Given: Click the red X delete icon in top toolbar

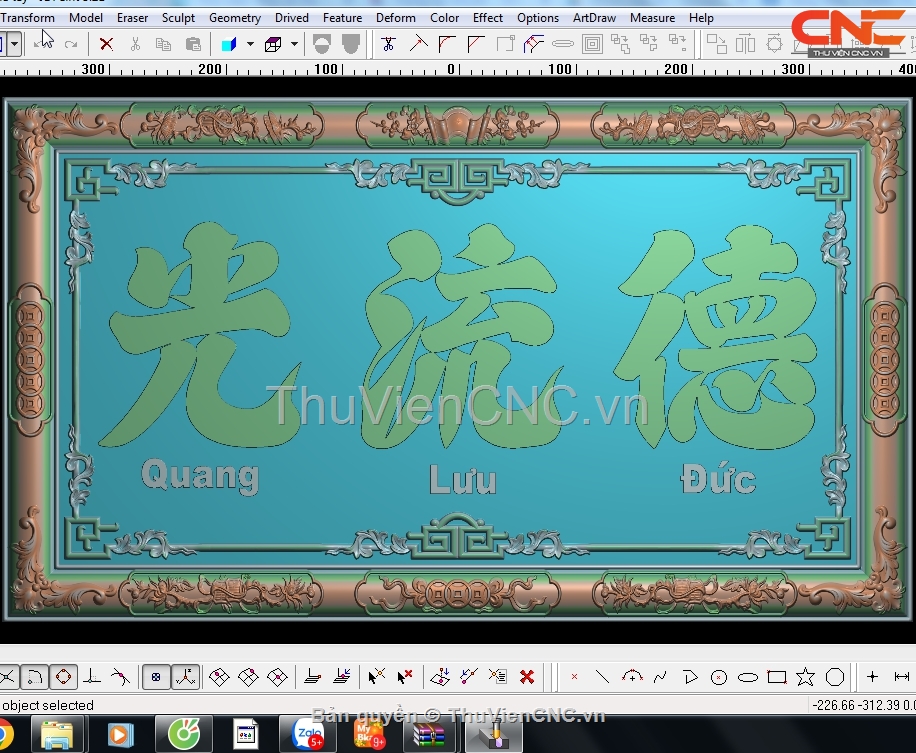Looking at the screenshot, I should 106,44.
